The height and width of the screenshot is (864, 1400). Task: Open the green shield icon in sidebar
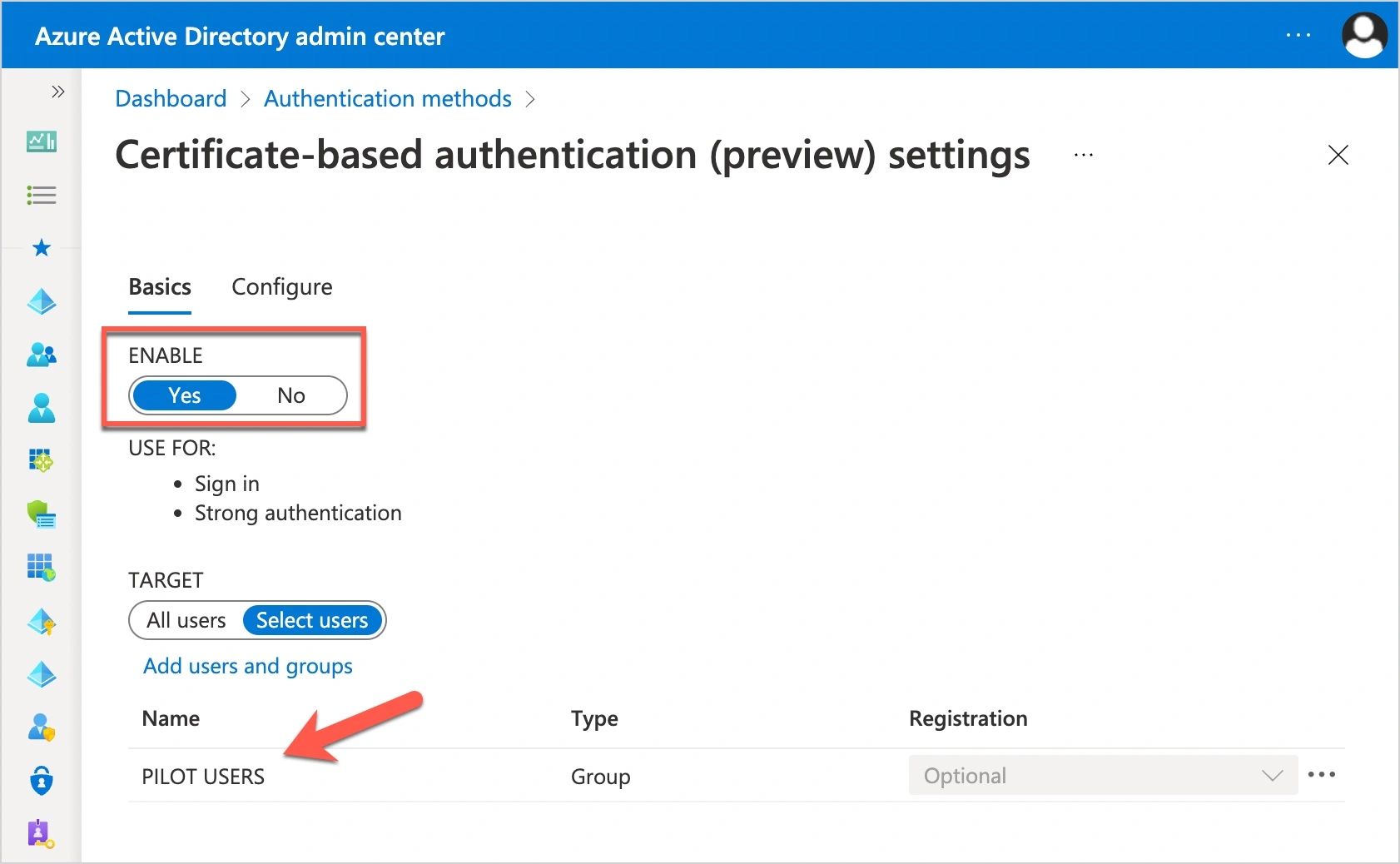[41, 514]
